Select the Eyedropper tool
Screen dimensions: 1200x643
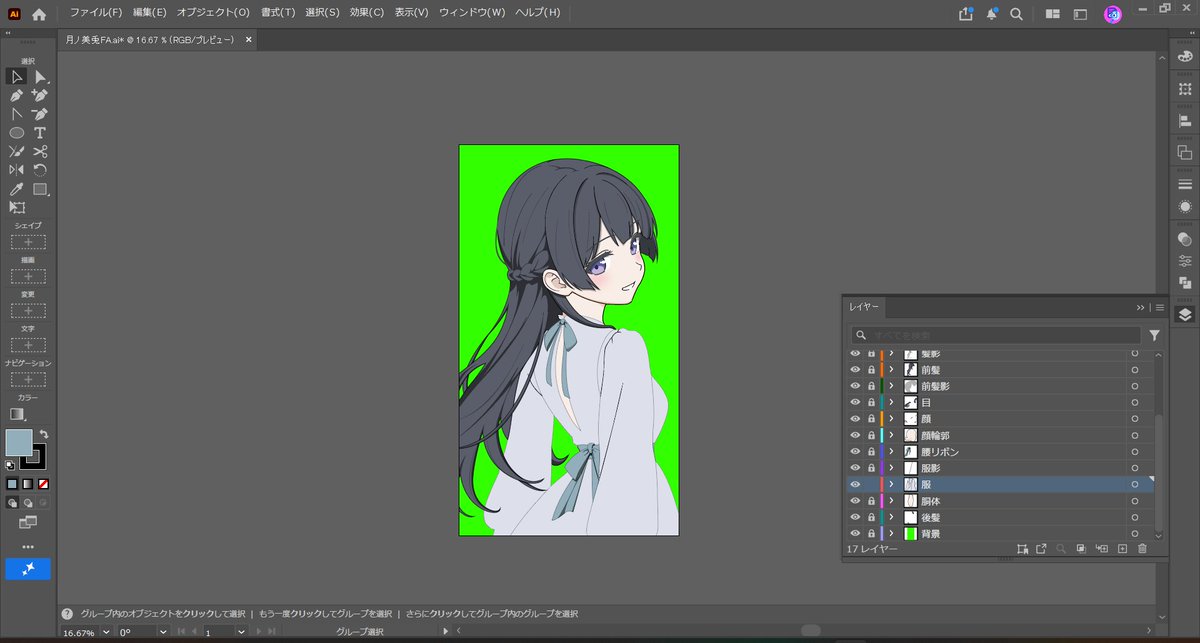(17, 189)
